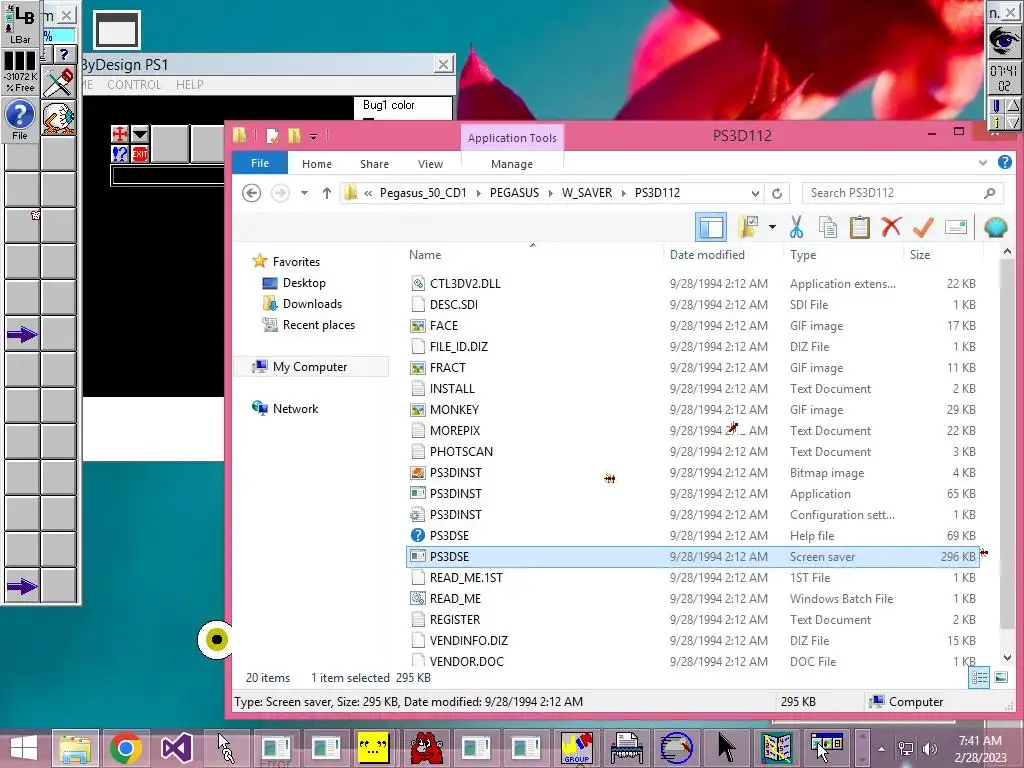Click the blue Explorer help question mark
This screenshot has width=1024, height=768.
click(1004, 163)
